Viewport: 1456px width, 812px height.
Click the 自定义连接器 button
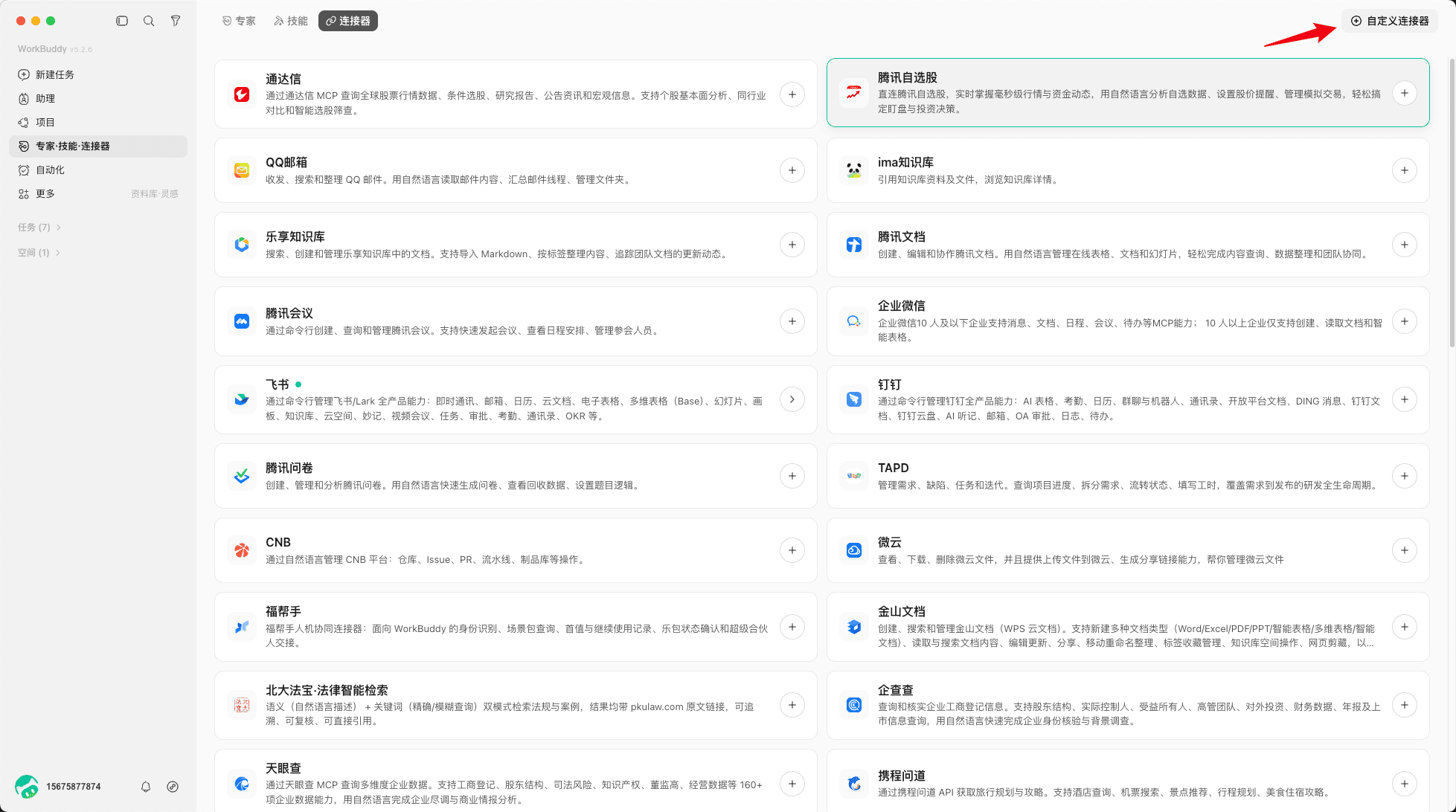[x=1390, y=21]
